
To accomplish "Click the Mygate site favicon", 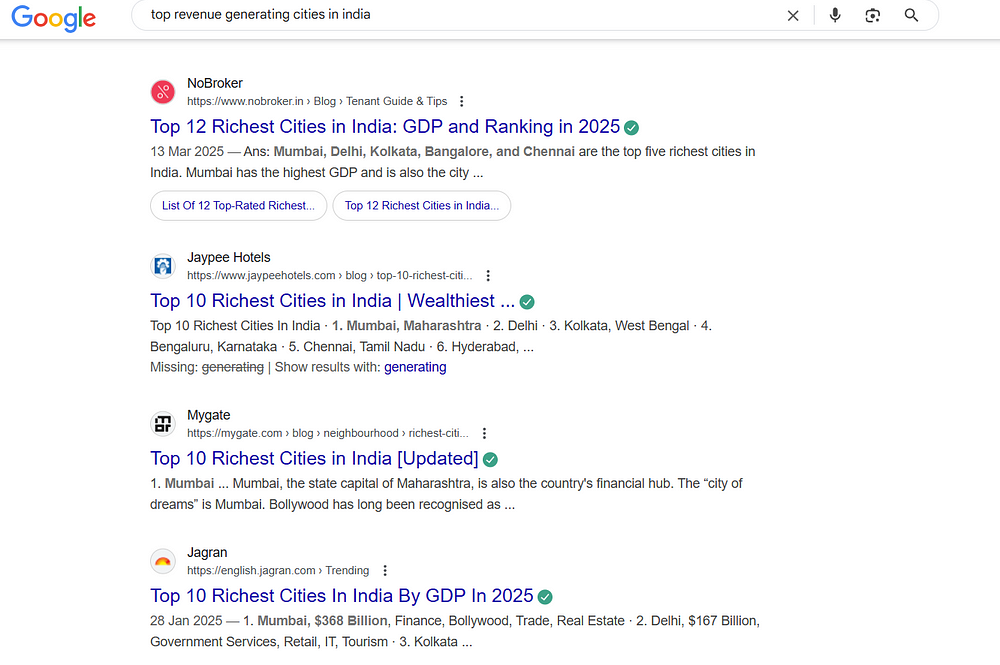I will (163, 423).
